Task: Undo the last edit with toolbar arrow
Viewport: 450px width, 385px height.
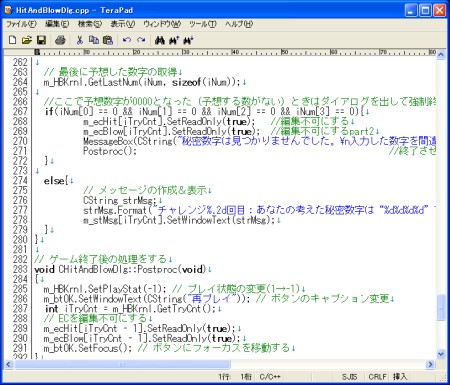Action: (127, 40)
